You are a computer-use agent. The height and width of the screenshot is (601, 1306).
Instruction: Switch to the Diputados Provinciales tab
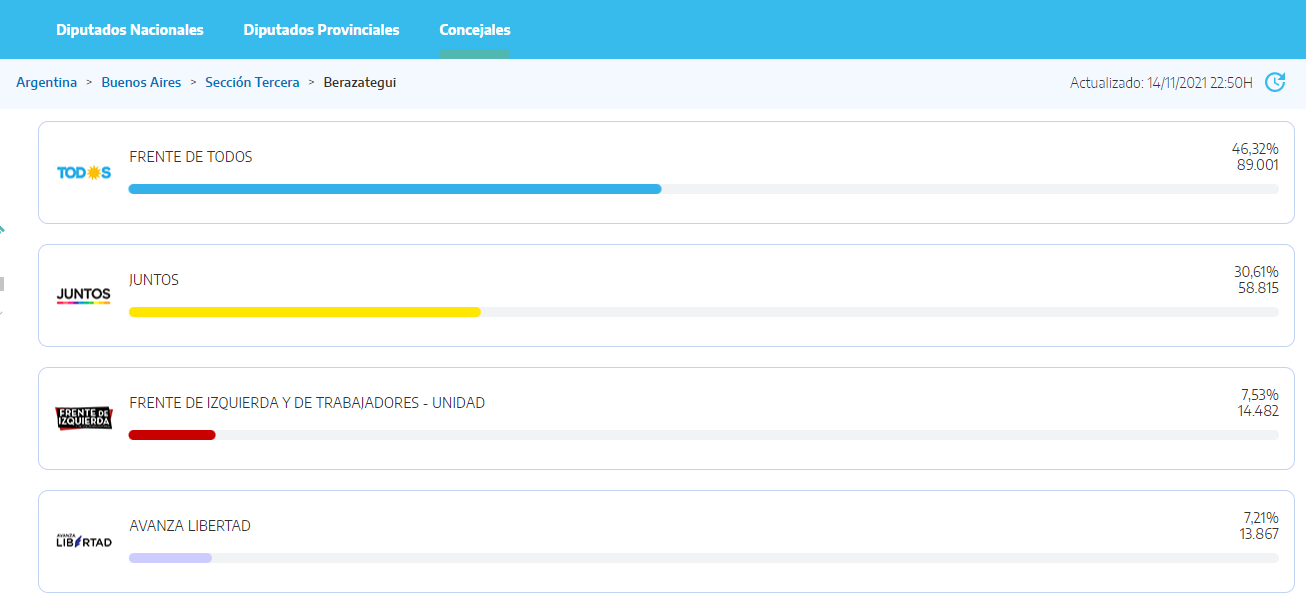click(x=321, y=30)
